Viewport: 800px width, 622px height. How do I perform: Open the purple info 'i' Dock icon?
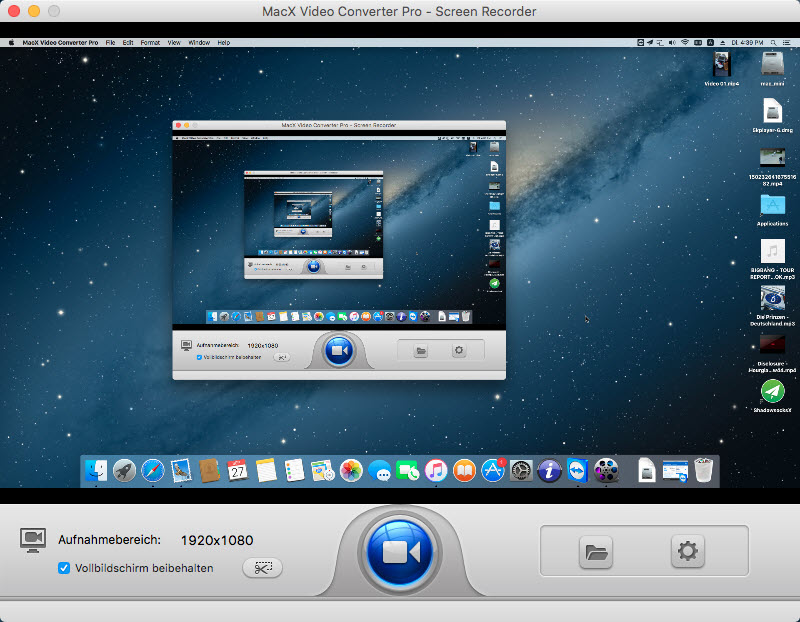click(x=549, y=470)
